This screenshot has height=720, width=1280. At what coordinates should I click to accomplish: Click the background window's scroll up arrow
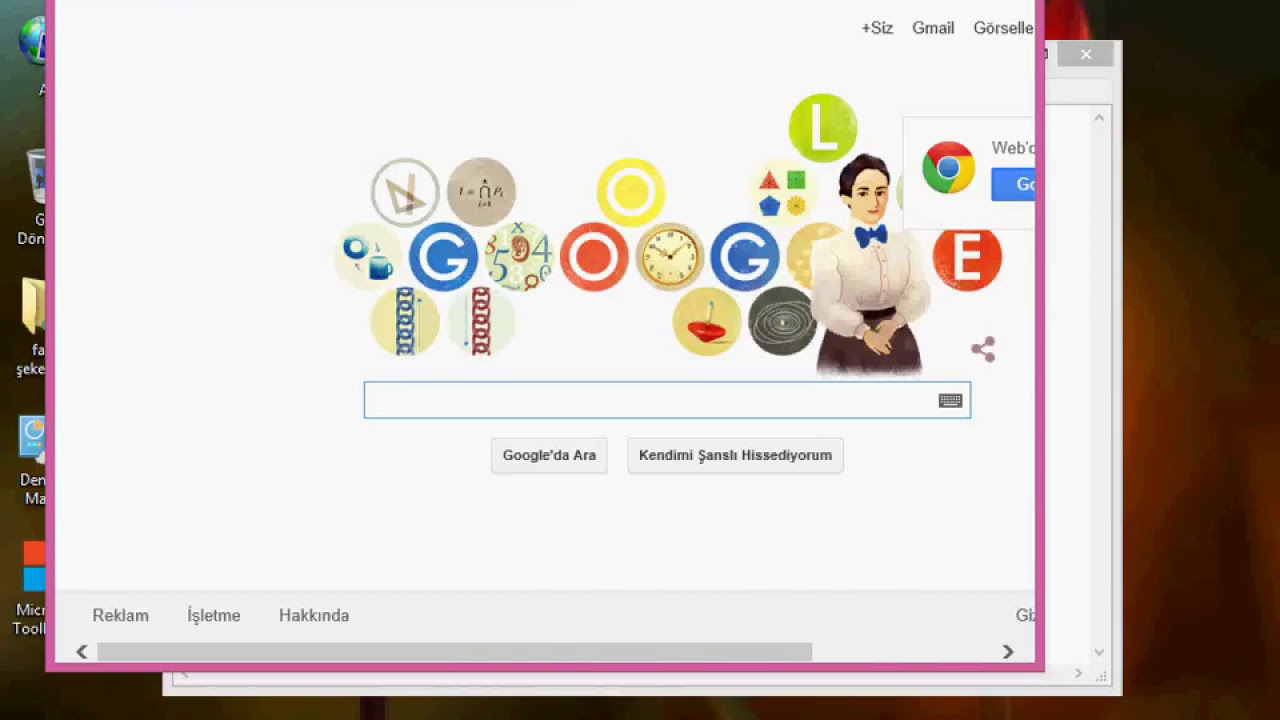click(x=1099, y=118)
